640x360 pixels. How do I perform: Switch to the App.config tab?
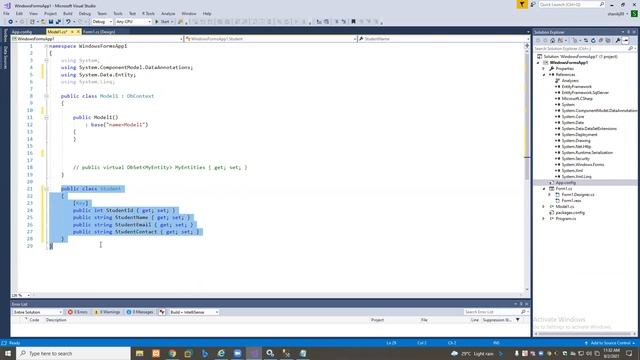[22, 32]
